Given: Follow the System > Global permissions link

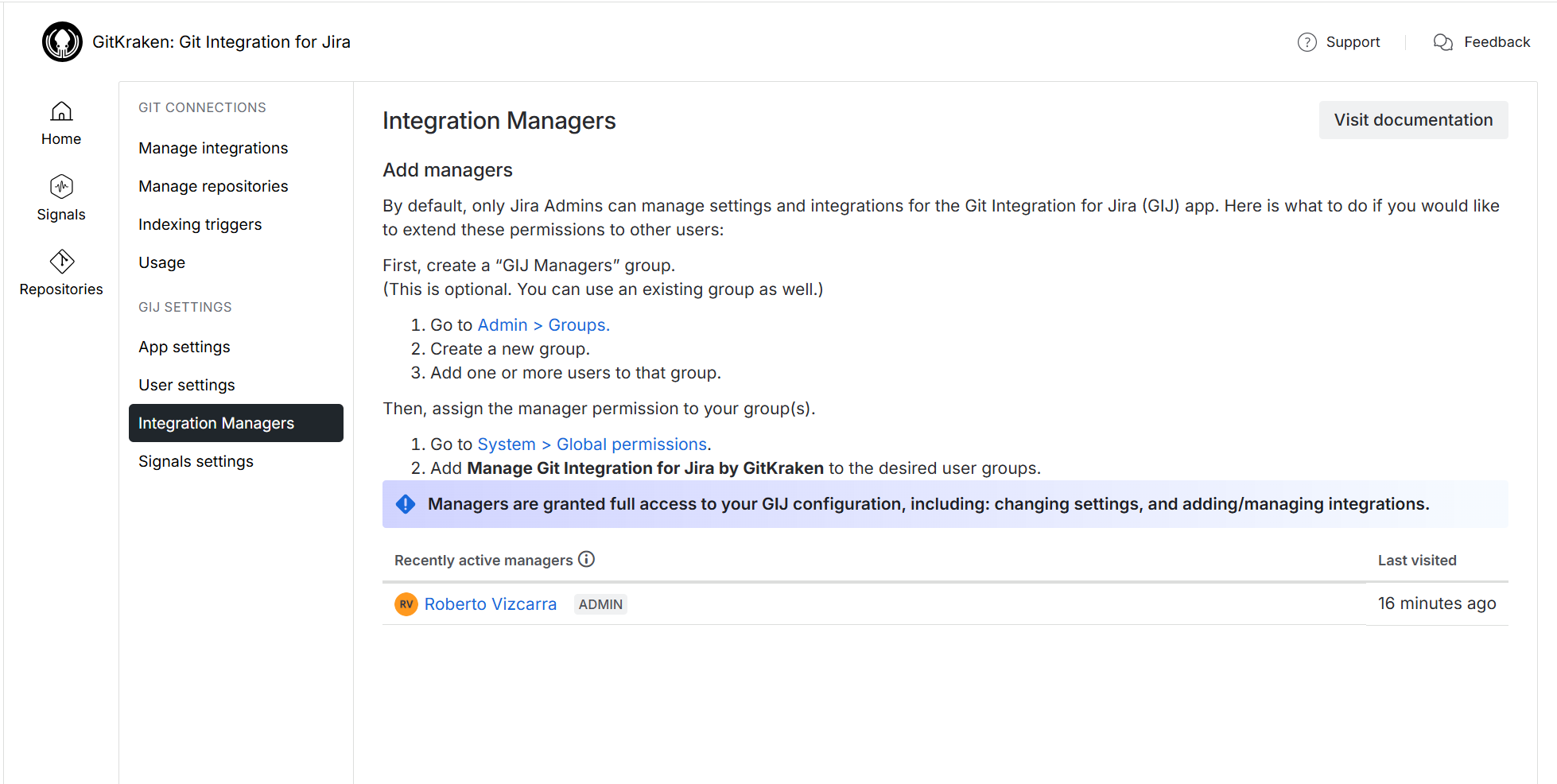Looking at the screenshot, I should [x=592, y=444].
